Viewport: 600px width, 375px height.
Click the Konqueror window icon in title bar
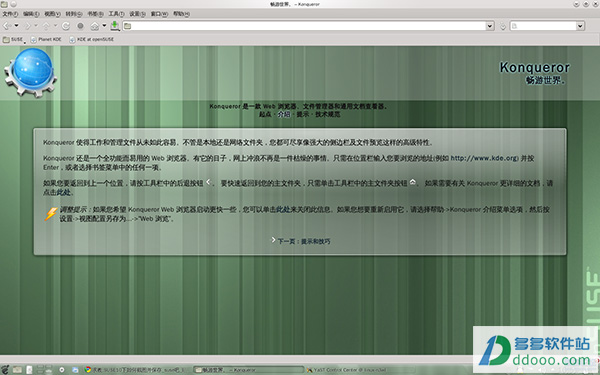4,4
